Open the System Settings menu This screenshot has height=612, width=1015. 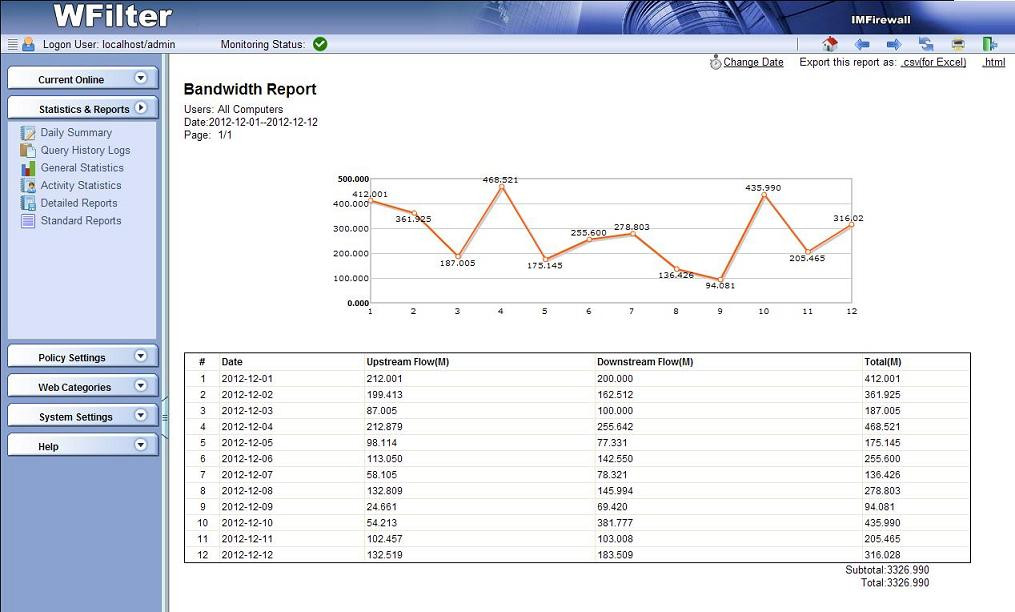pos(82,416)
